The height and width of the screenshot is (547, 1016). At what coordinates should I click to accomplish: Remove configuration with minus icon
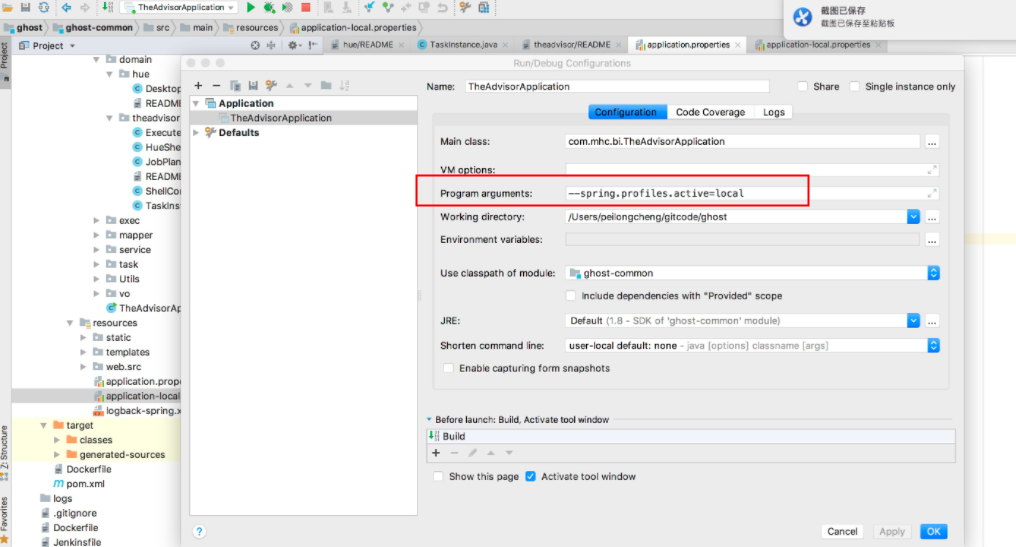tap(216, 86)
